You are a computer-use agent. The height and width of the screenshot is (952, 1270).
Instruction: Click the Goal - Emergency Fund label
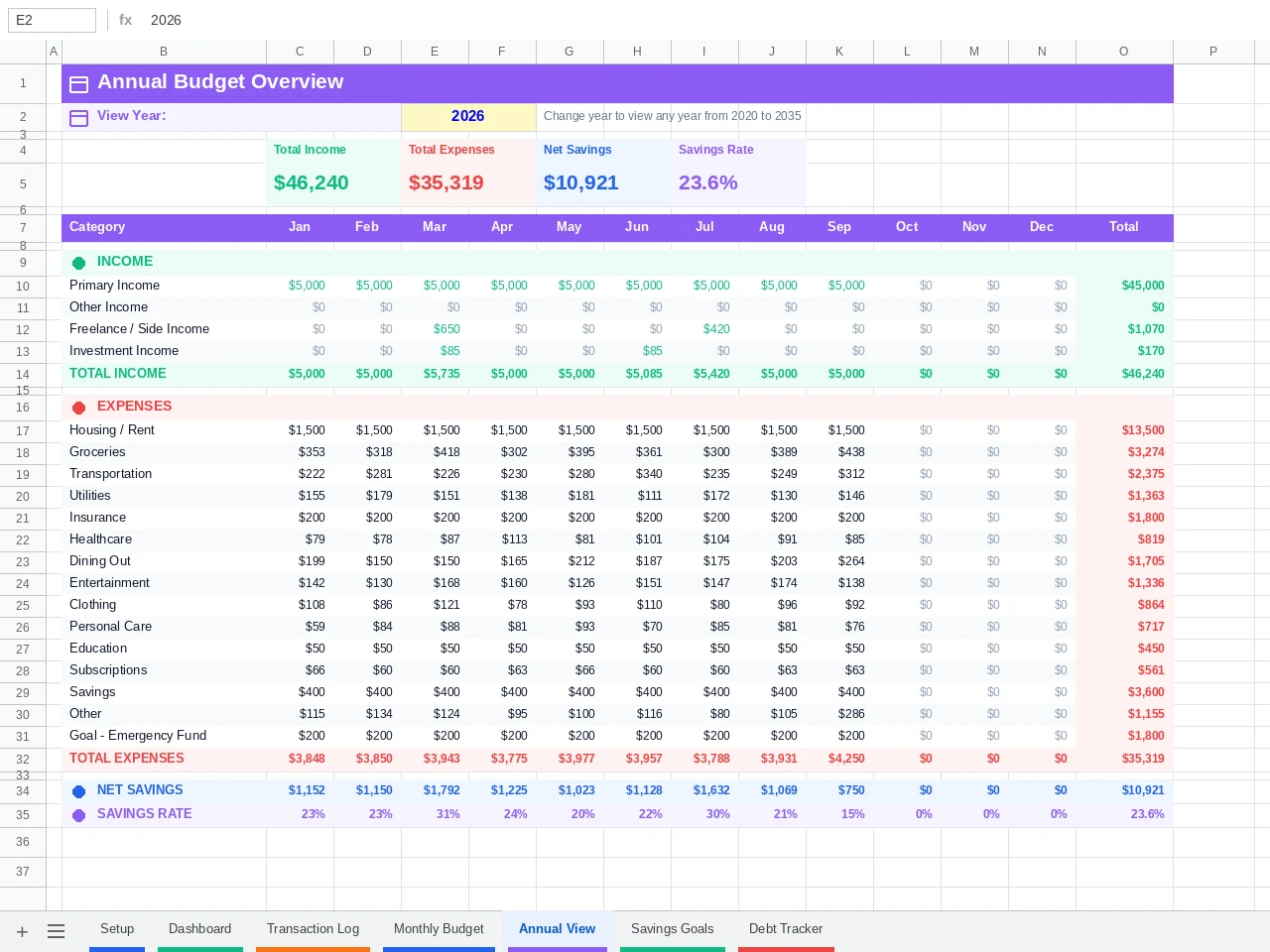tap(138, 736)
